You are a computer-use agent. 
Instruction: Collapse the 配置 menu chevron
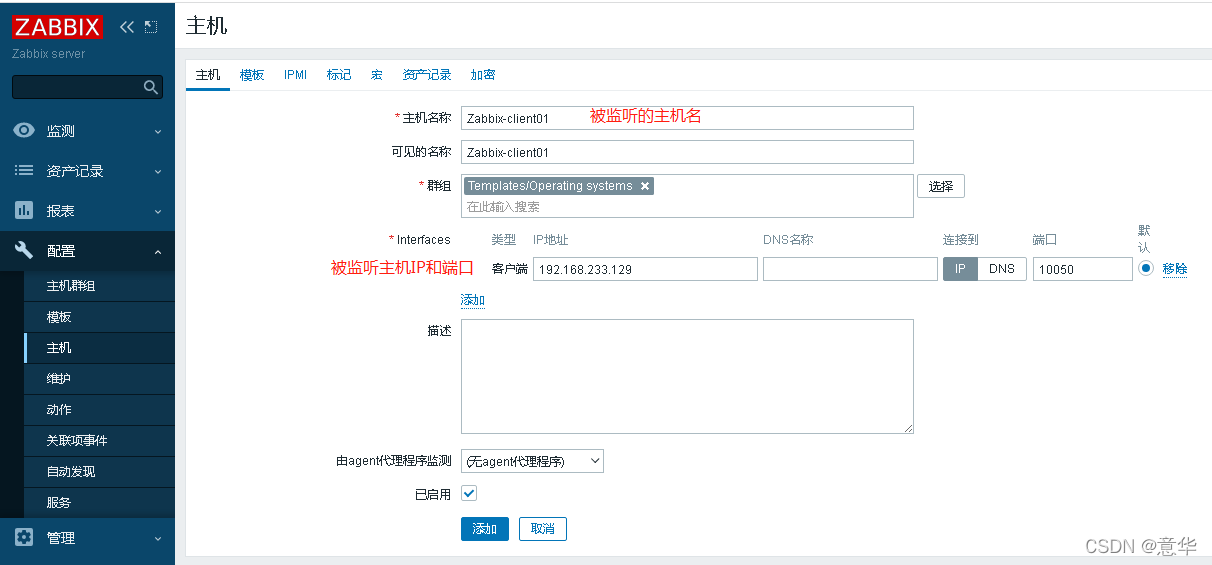158,251
